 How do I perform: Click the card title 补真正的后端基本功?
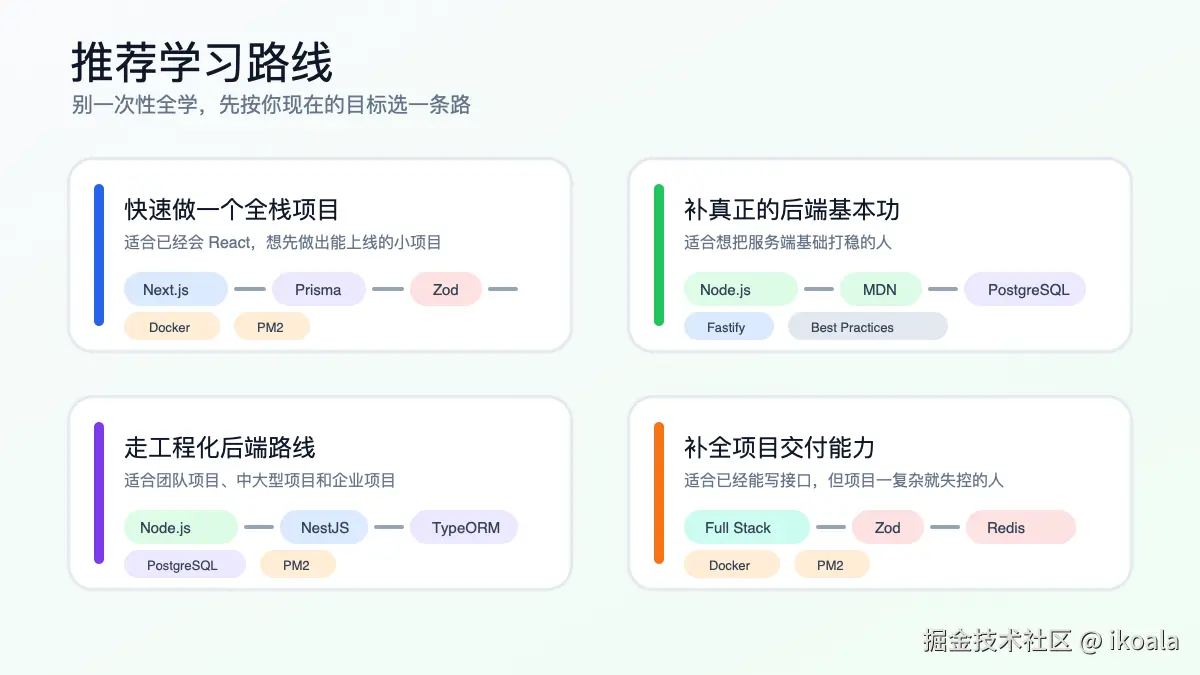[x=792, y=209]
